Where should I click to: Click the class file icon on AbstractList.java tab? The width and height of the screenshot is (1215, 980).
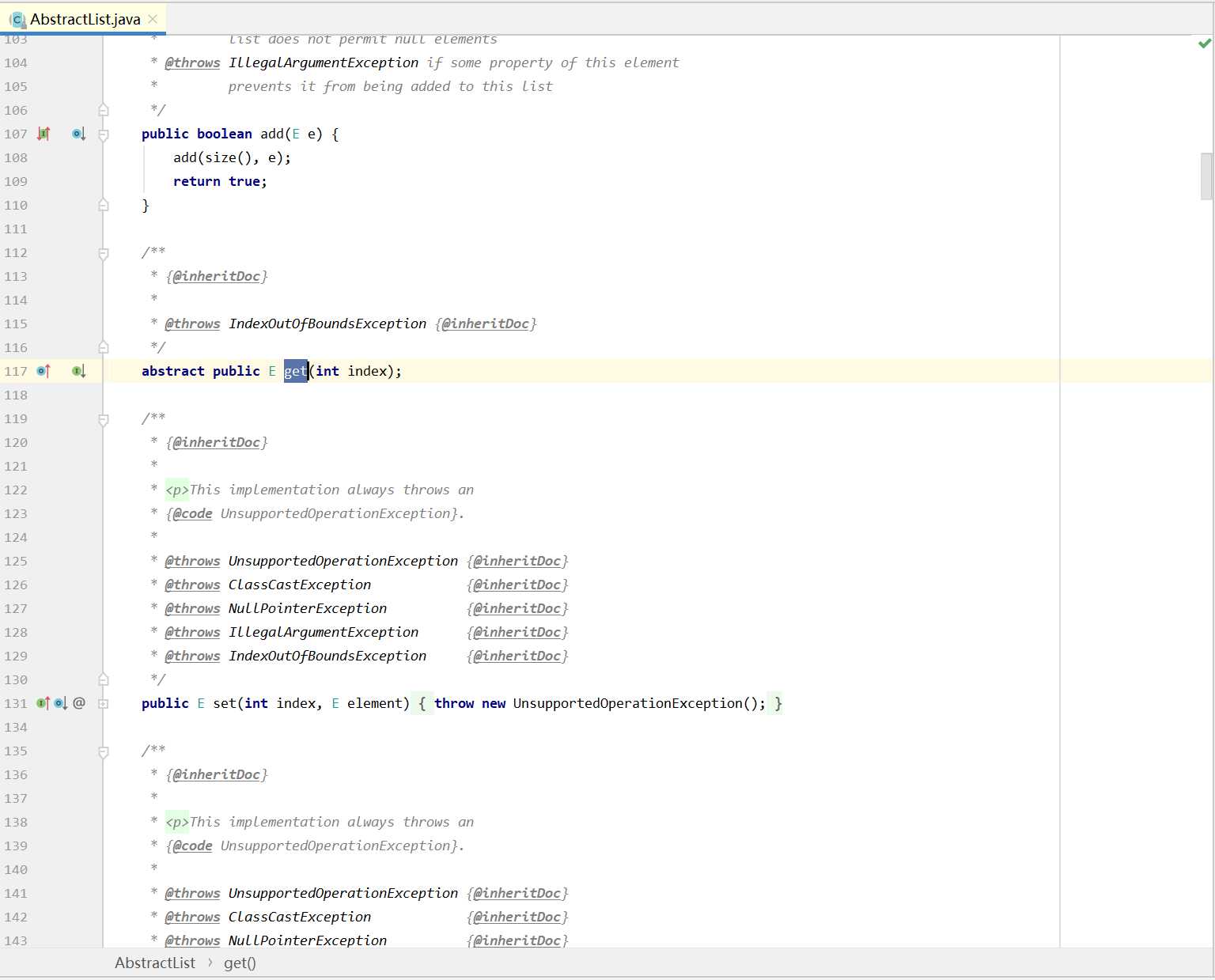tap(17, 19)
